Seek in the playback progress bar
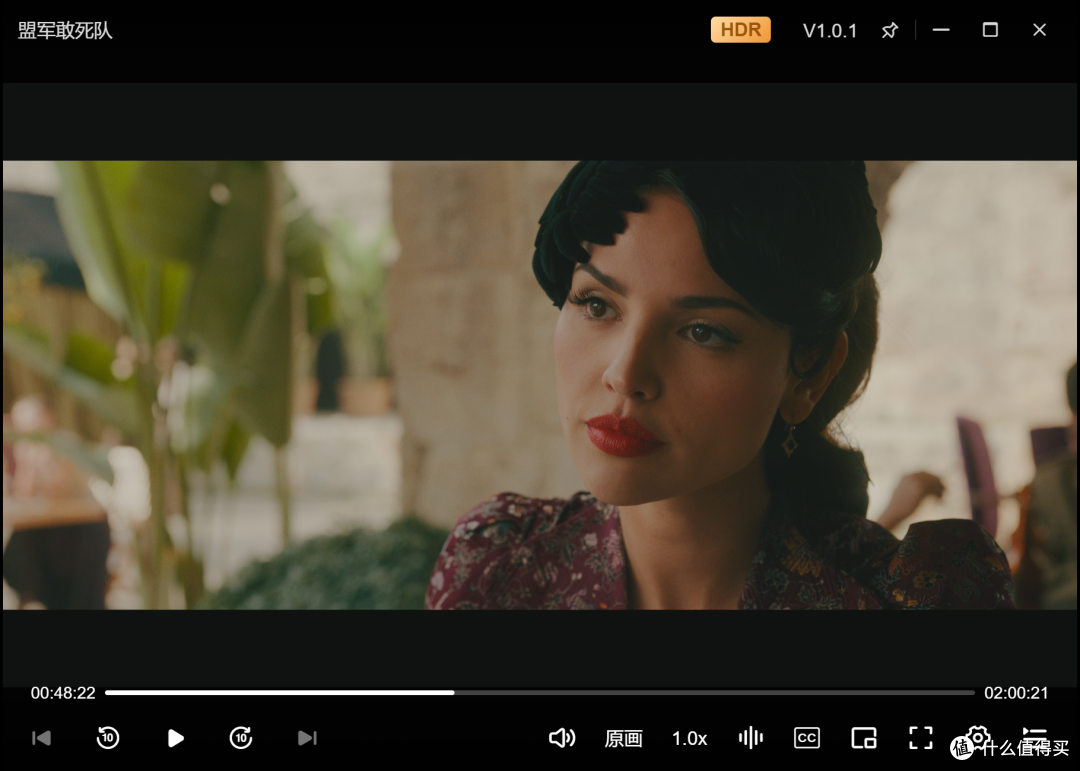Viewport: 1080px width, 771px height. (540, 692)
